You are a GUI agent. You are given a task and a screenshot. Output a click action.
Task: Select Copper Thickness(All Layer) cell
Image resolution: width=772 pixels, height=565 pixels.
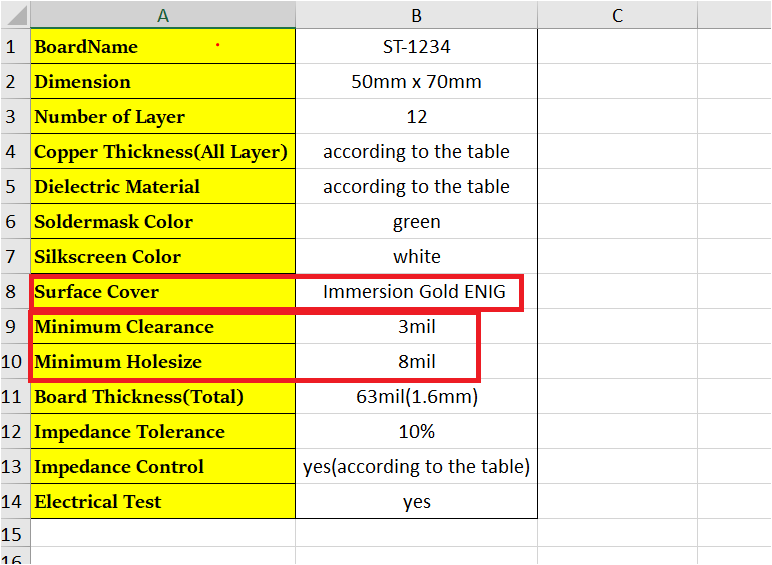(163, 152)
